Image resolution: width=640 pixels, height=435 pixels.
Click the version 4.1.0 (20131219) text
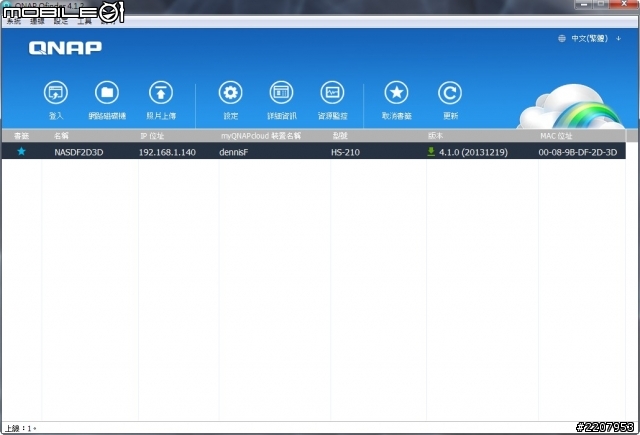click(x=473, y=152)
